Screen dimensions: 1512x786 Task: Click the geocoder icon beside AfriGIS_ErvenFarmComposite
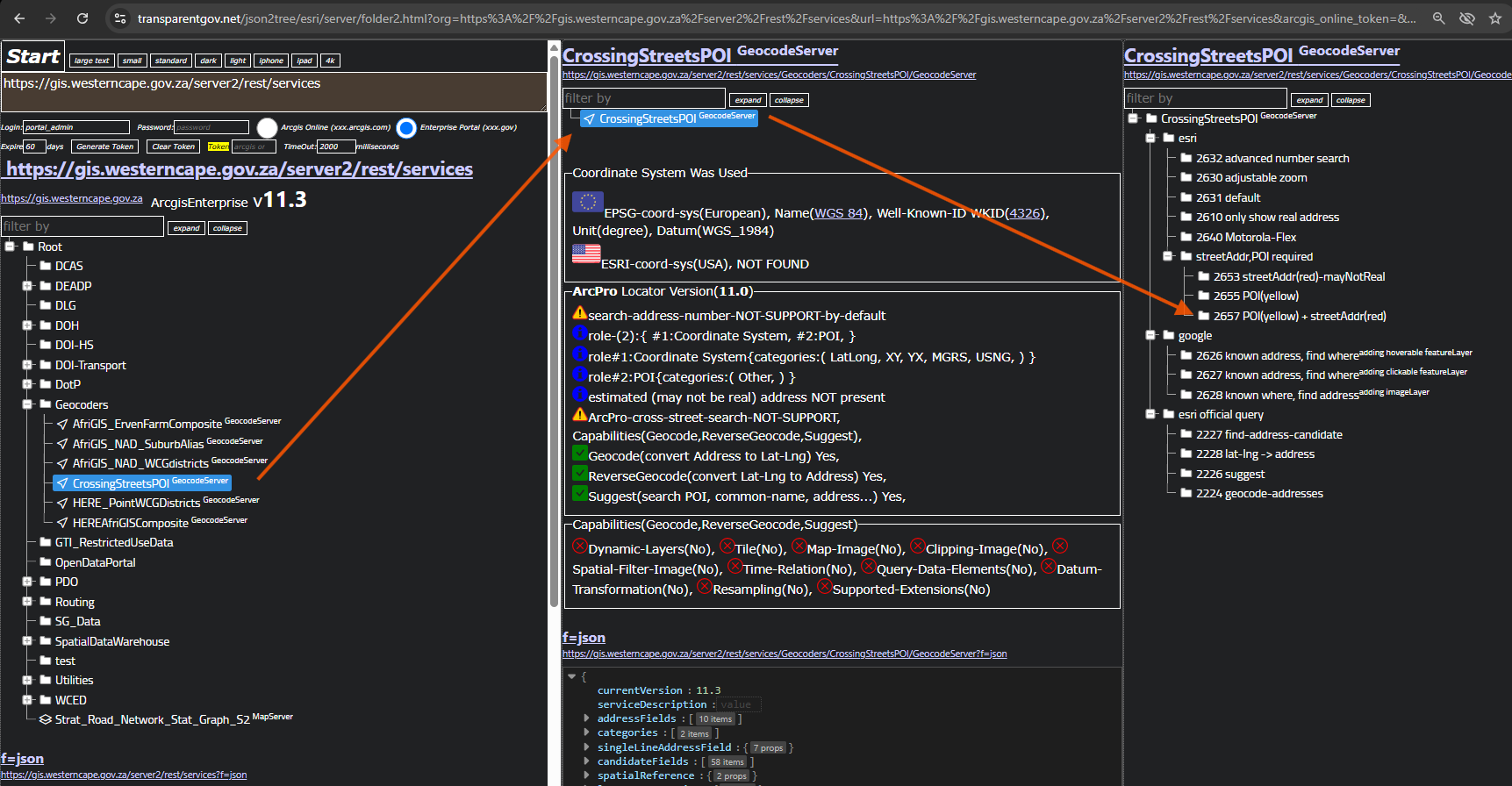62,425
